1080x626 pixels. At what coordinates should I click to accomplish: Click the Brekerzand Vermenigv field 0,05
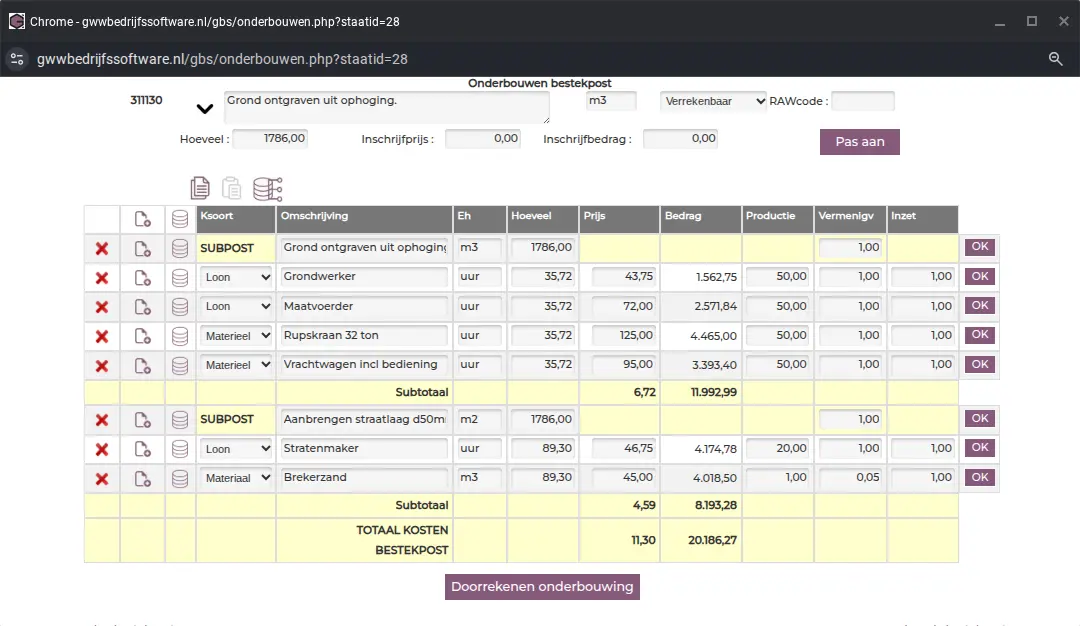pyautogui.click(x=851, y=478)
